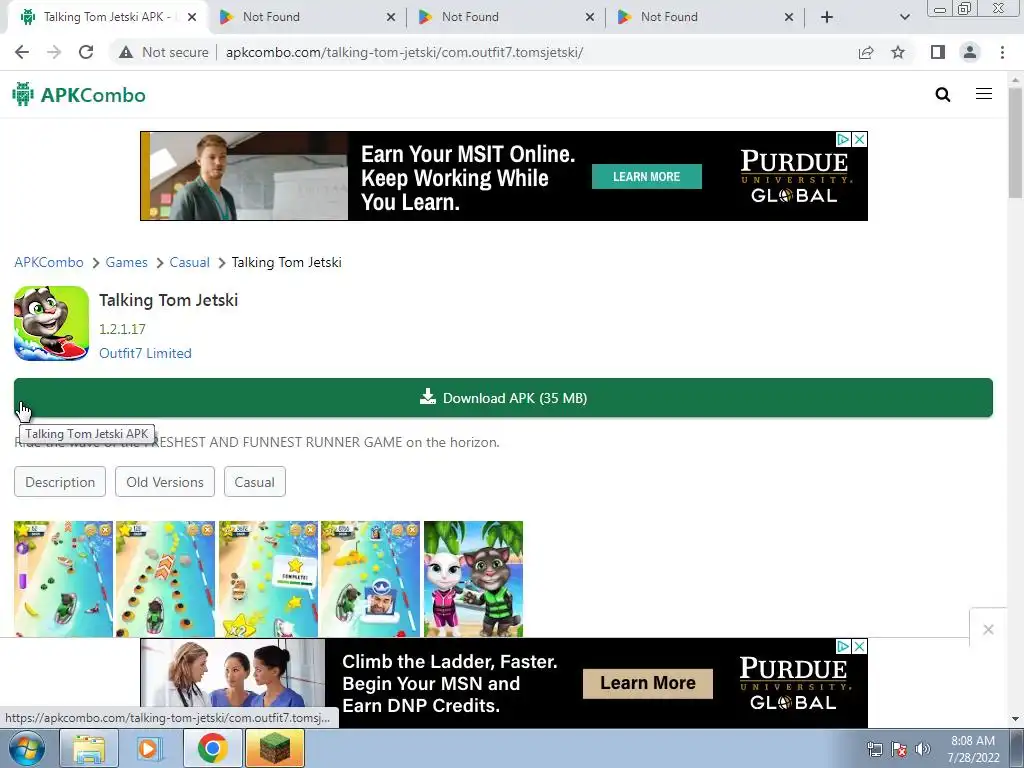
Task: Jump to the Description section
Action: click(x=60, y=482)
